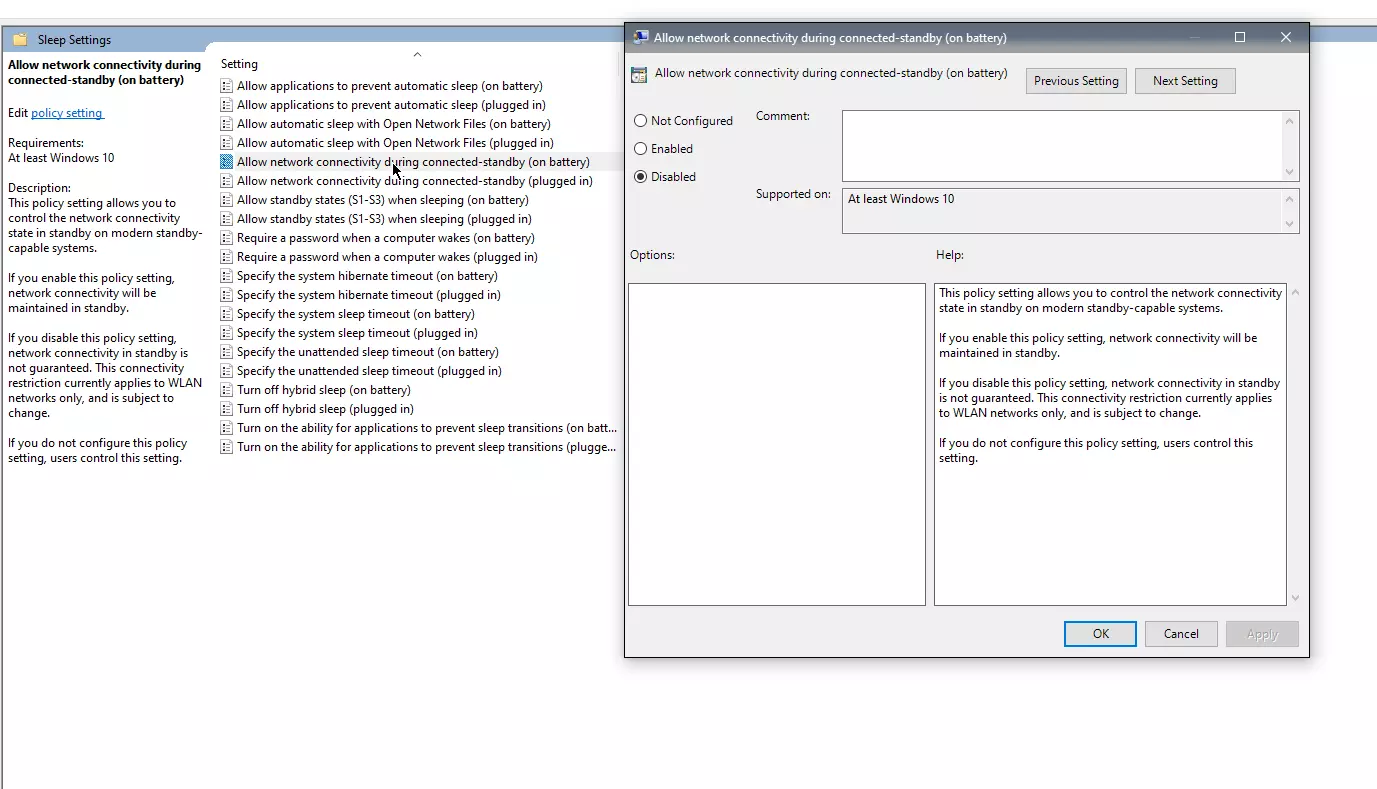Click icon for Turn off hybrid sleep (plugged in)
Screen dimensions: 1377x789
click(227, 409)
